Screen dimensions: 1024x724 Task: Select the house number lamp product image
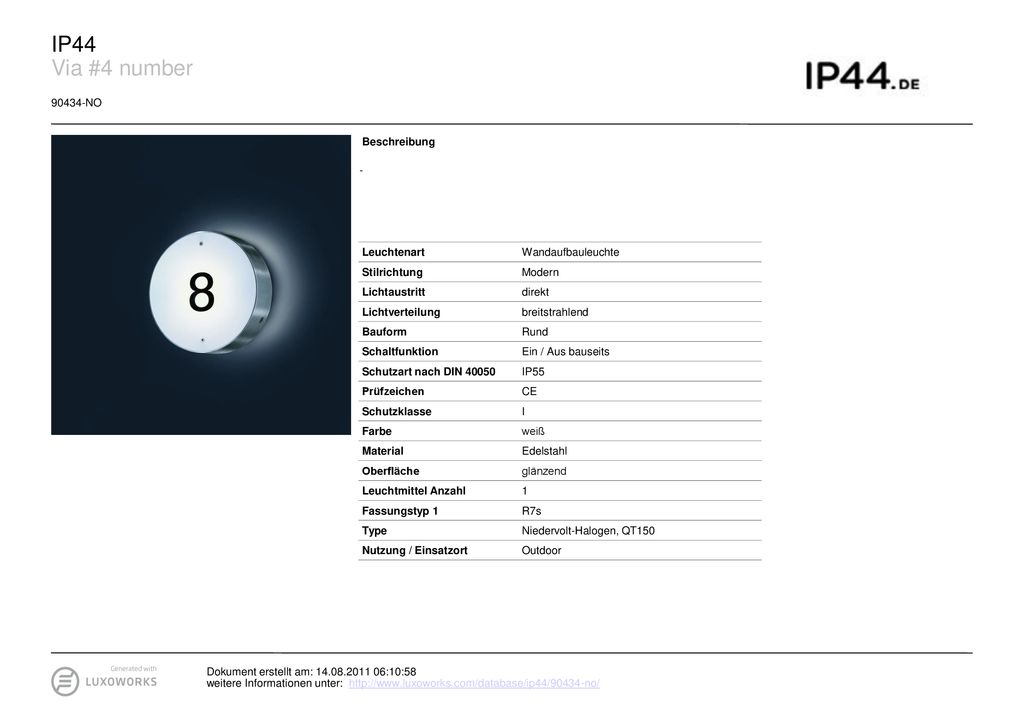201,285
